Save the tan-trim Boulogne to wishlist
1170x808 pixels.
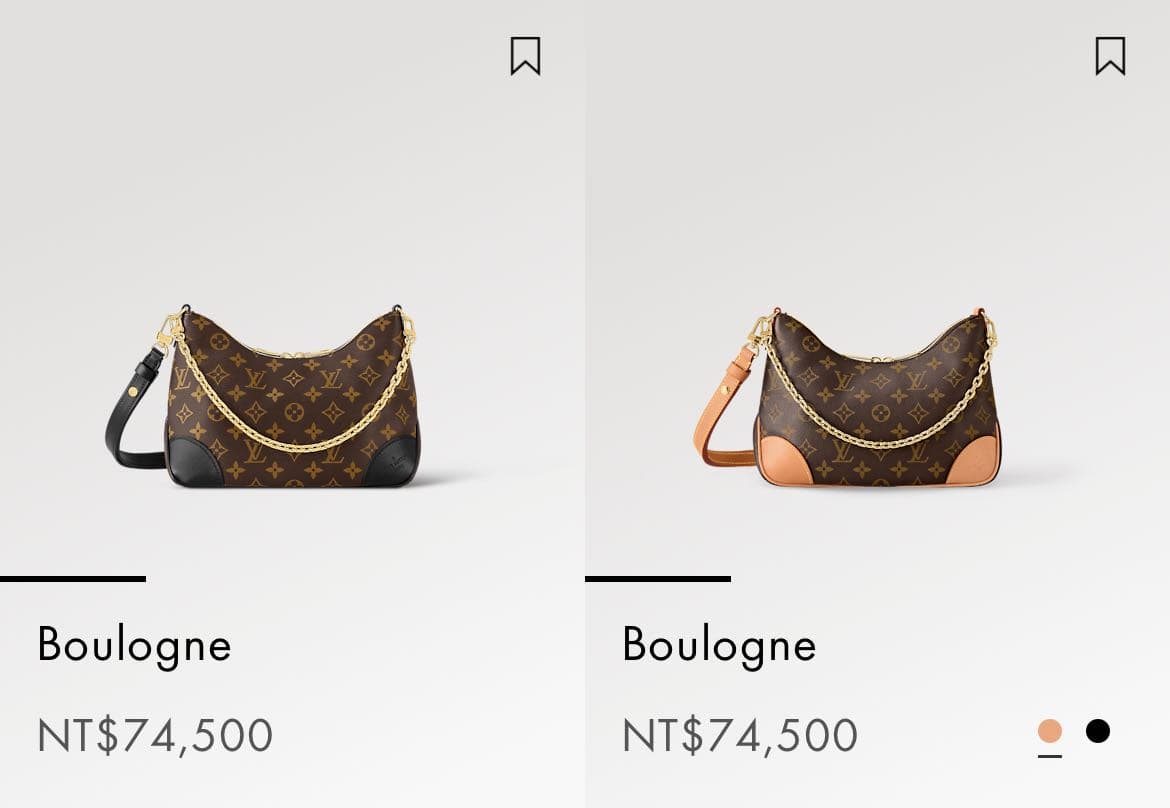[x=1110, y=56]
